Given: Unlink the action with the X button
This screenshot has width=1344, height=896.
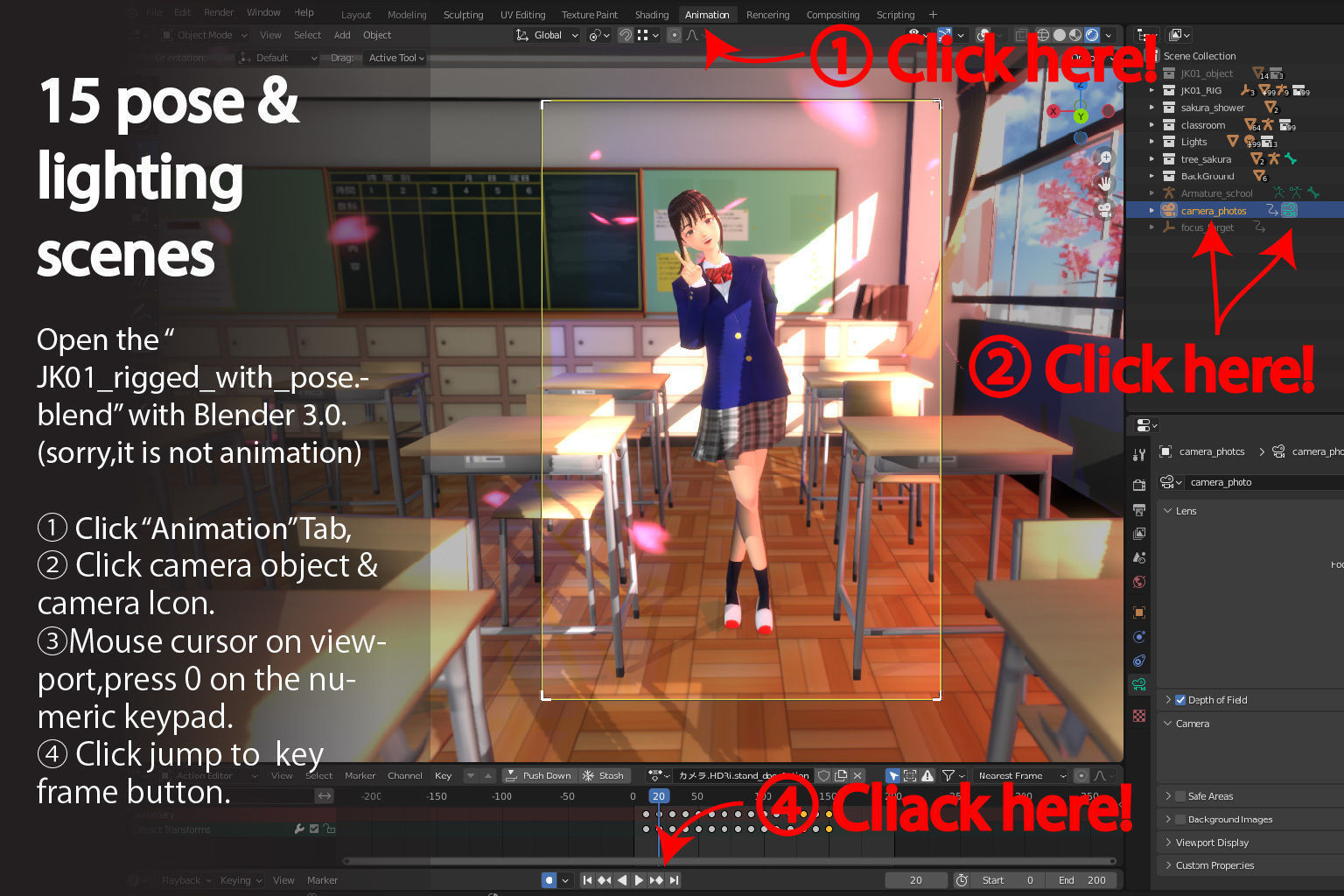Looking at the screenshot, I should pos(857,775).
